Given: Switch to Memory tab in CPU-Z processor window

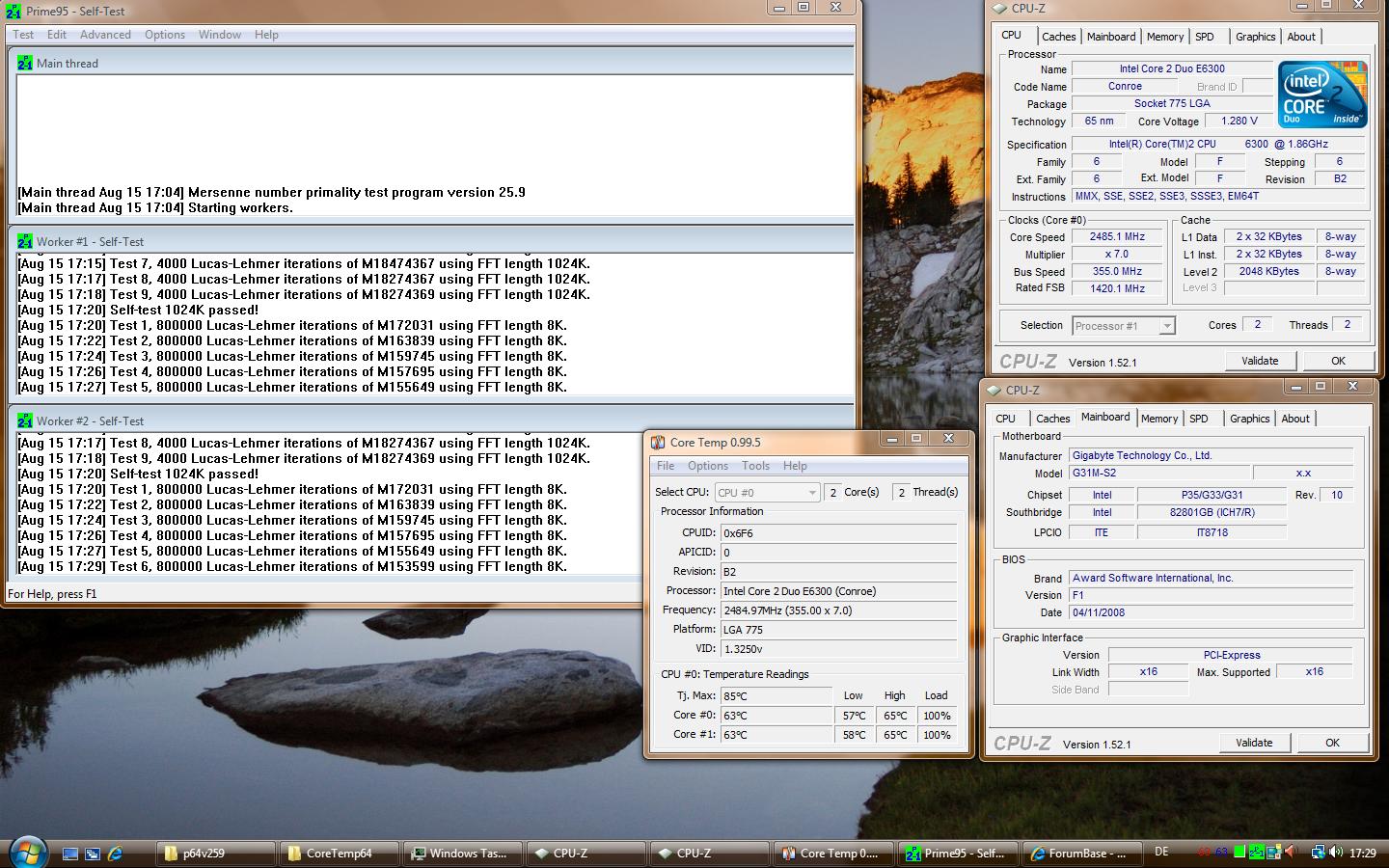Looking at the screenshot, I should 1165,37.
